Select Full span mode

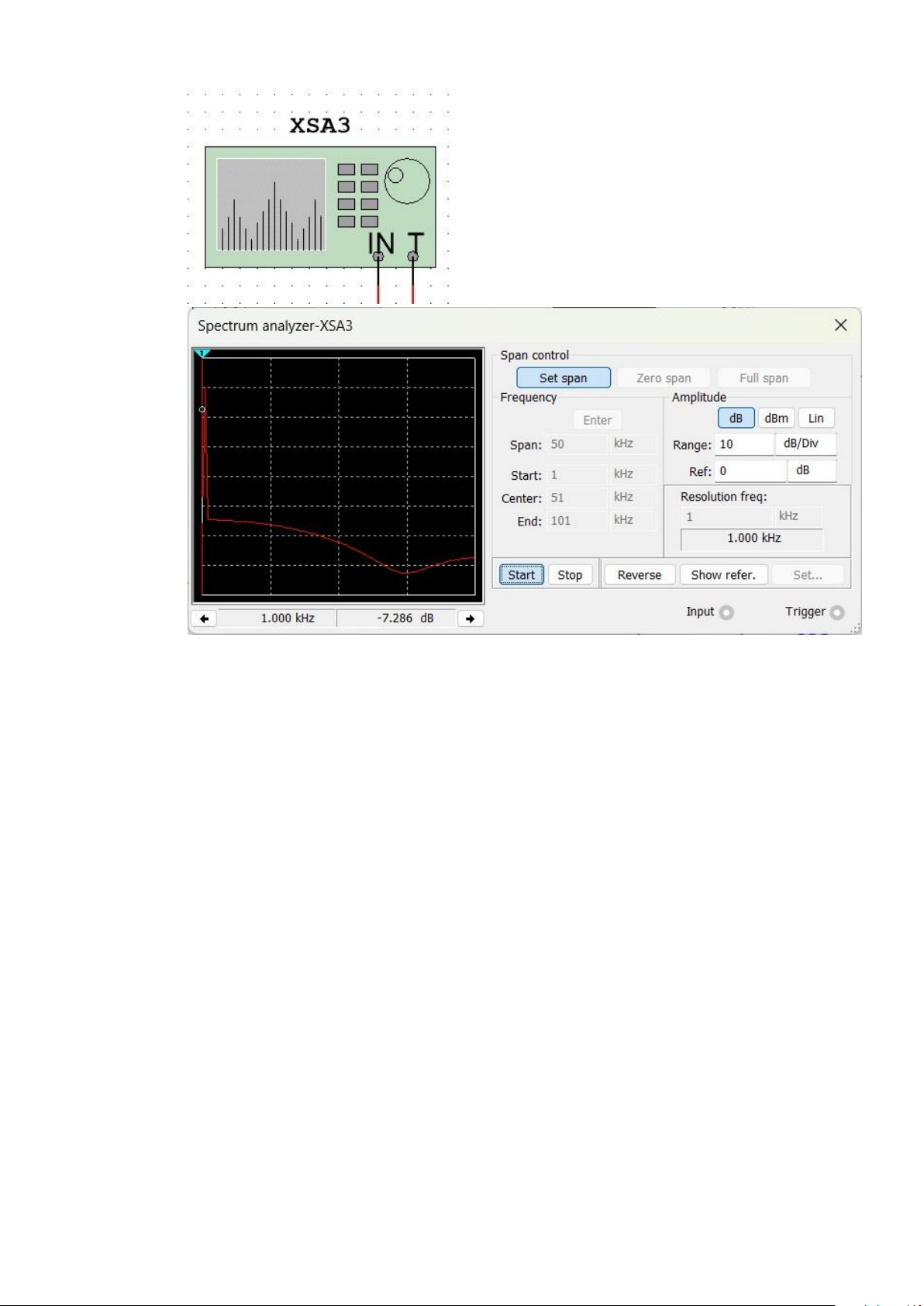coord(764,378)
